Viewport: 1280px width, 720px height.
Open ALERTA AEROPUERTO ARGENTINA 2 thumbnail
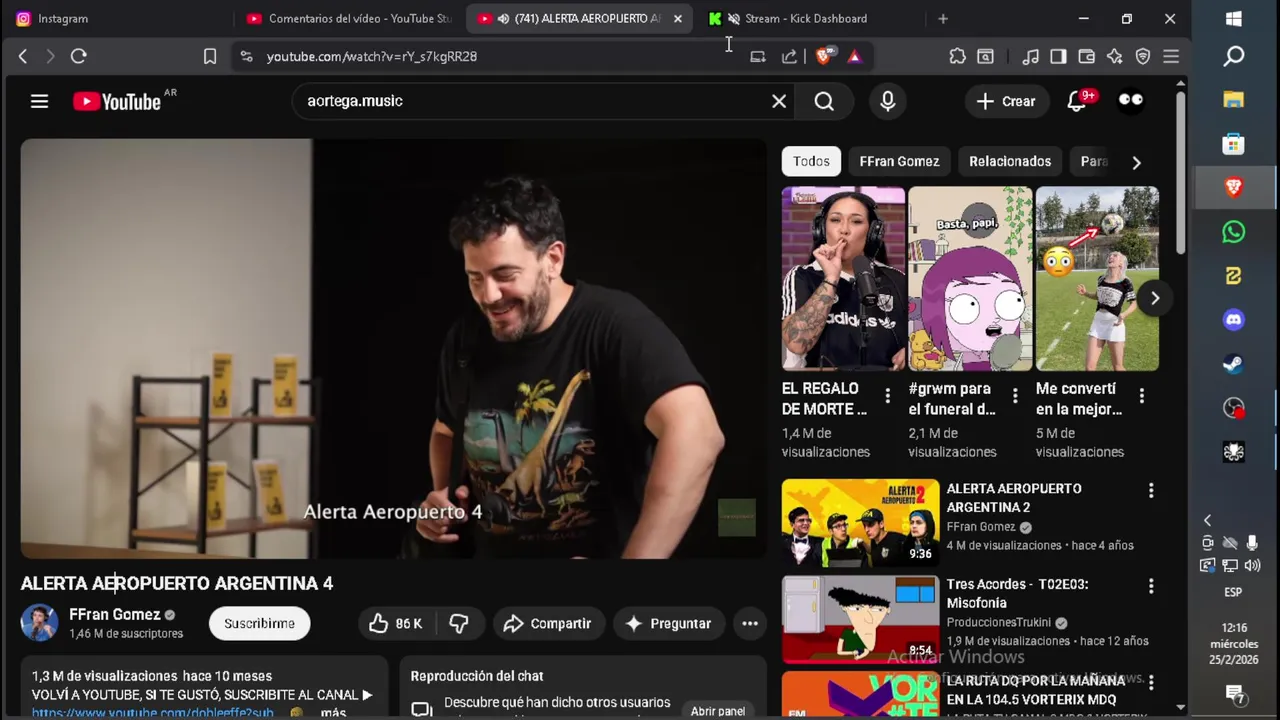[860, 523]
